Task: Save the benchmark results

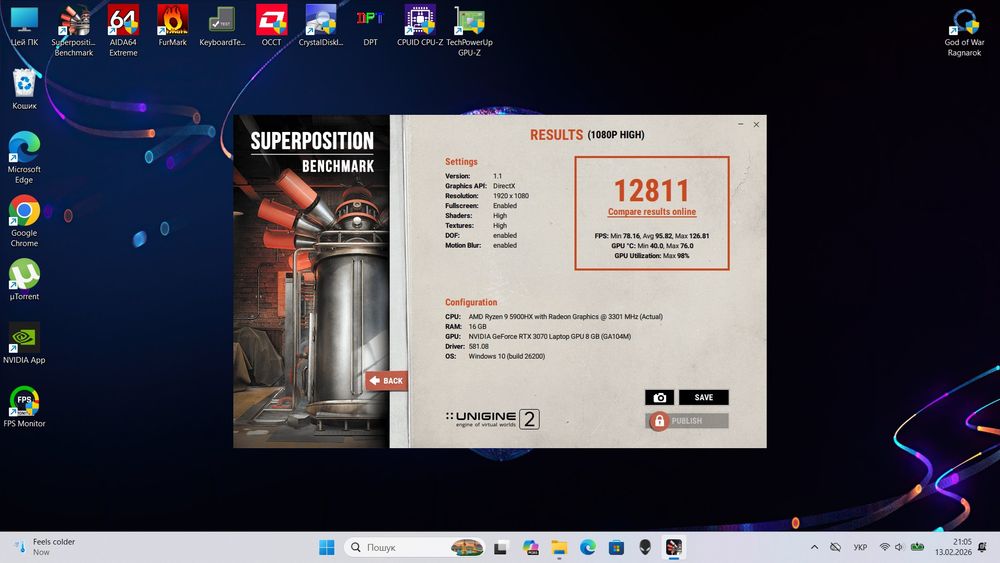Action: point(703,397)
